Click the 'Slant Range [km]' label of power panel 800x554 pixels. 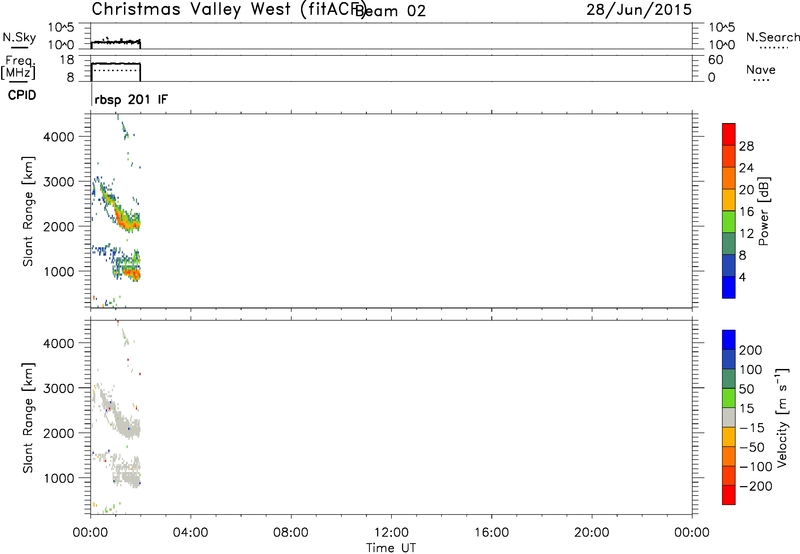point(28,211)
